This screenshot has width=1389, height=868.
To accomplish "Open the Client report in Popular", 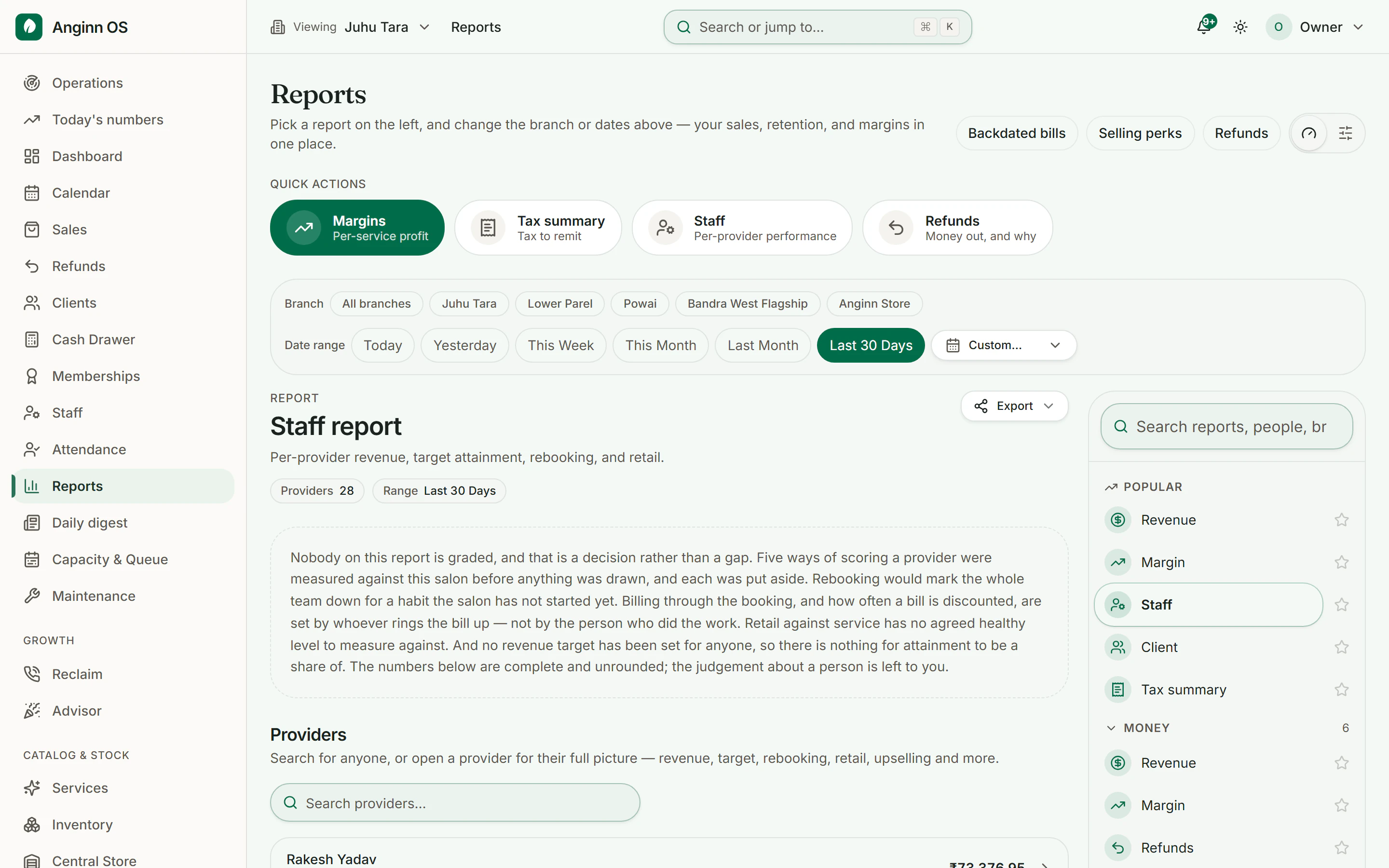I will click(1208, 648).
